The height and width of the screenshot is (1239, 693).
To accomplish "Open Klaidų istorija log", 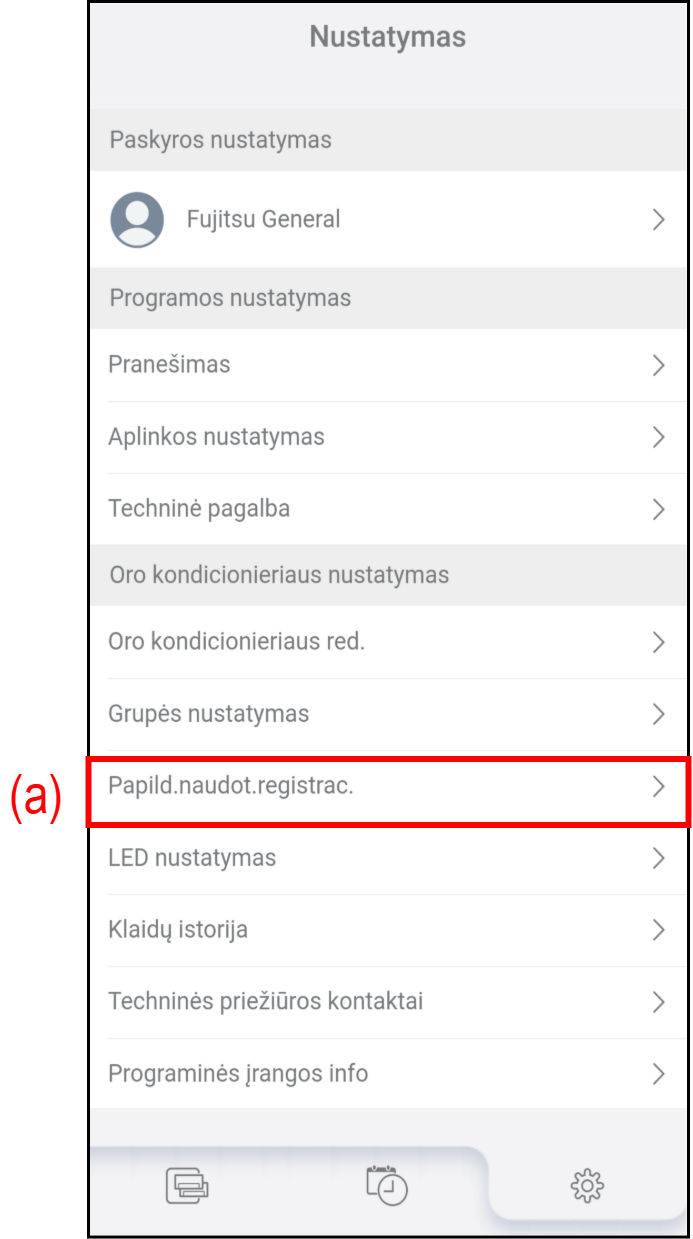I will click(x=388, y=930).
